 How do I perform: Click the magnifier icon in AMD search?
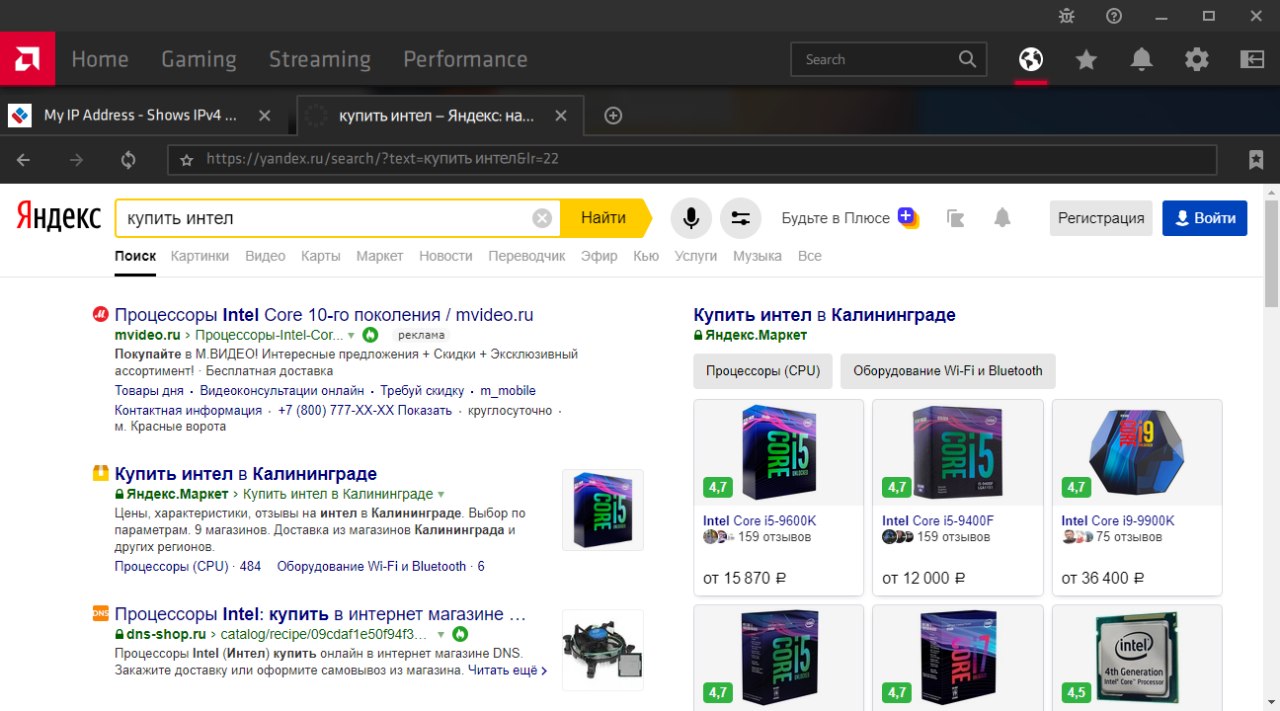[967, 59]
